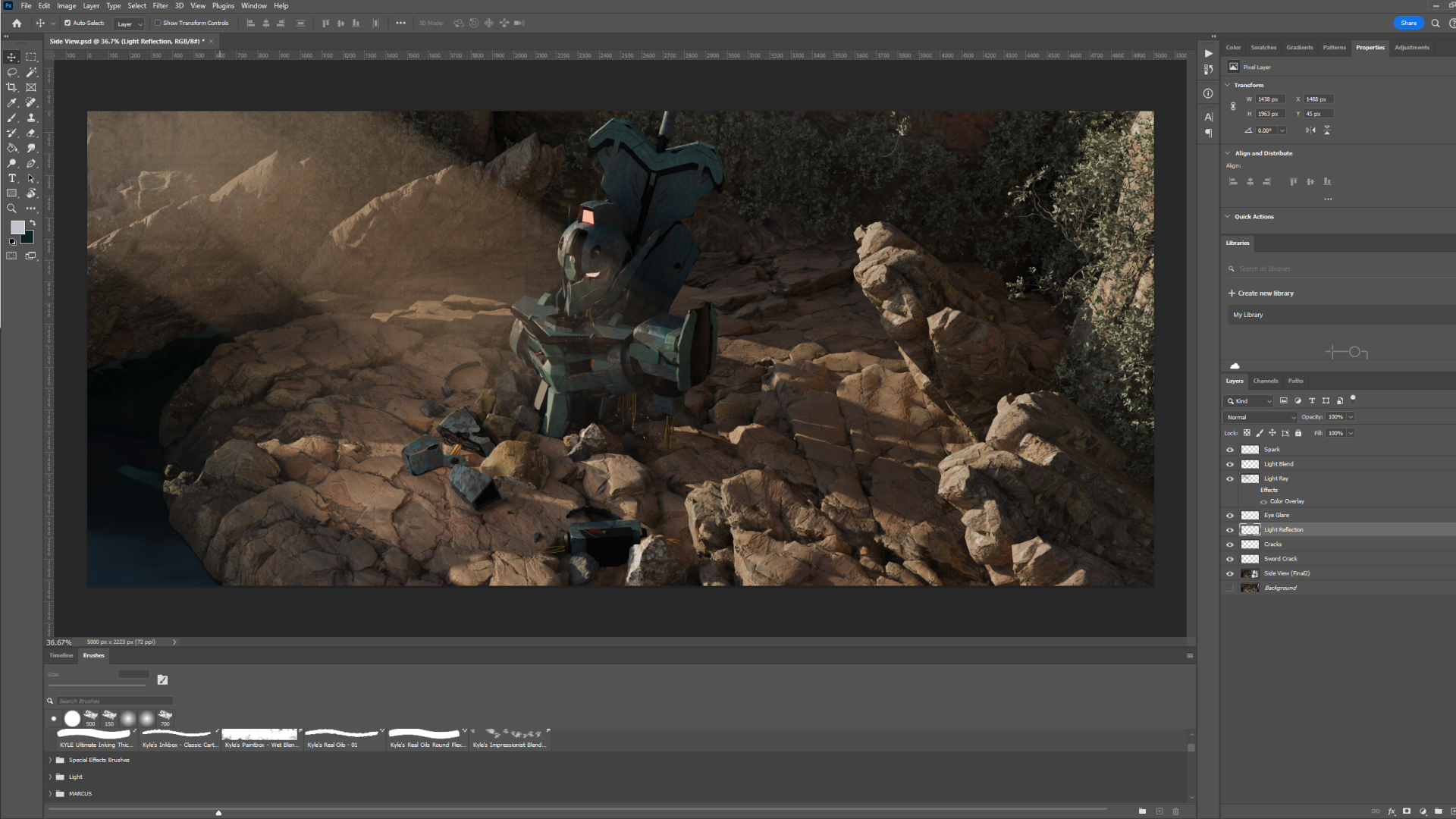Enable Show Transform Controls checkbox

tap(158, 23)
